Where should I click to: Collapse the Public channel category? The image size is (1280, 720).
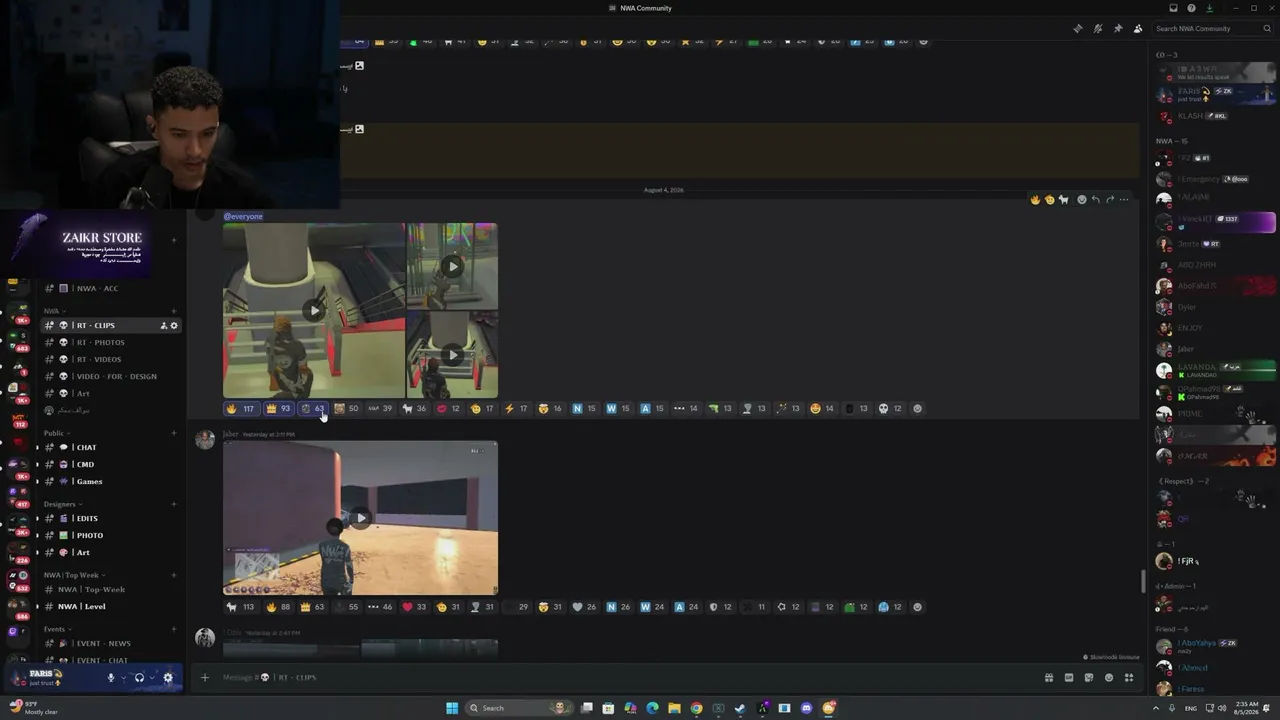(55, 433)
